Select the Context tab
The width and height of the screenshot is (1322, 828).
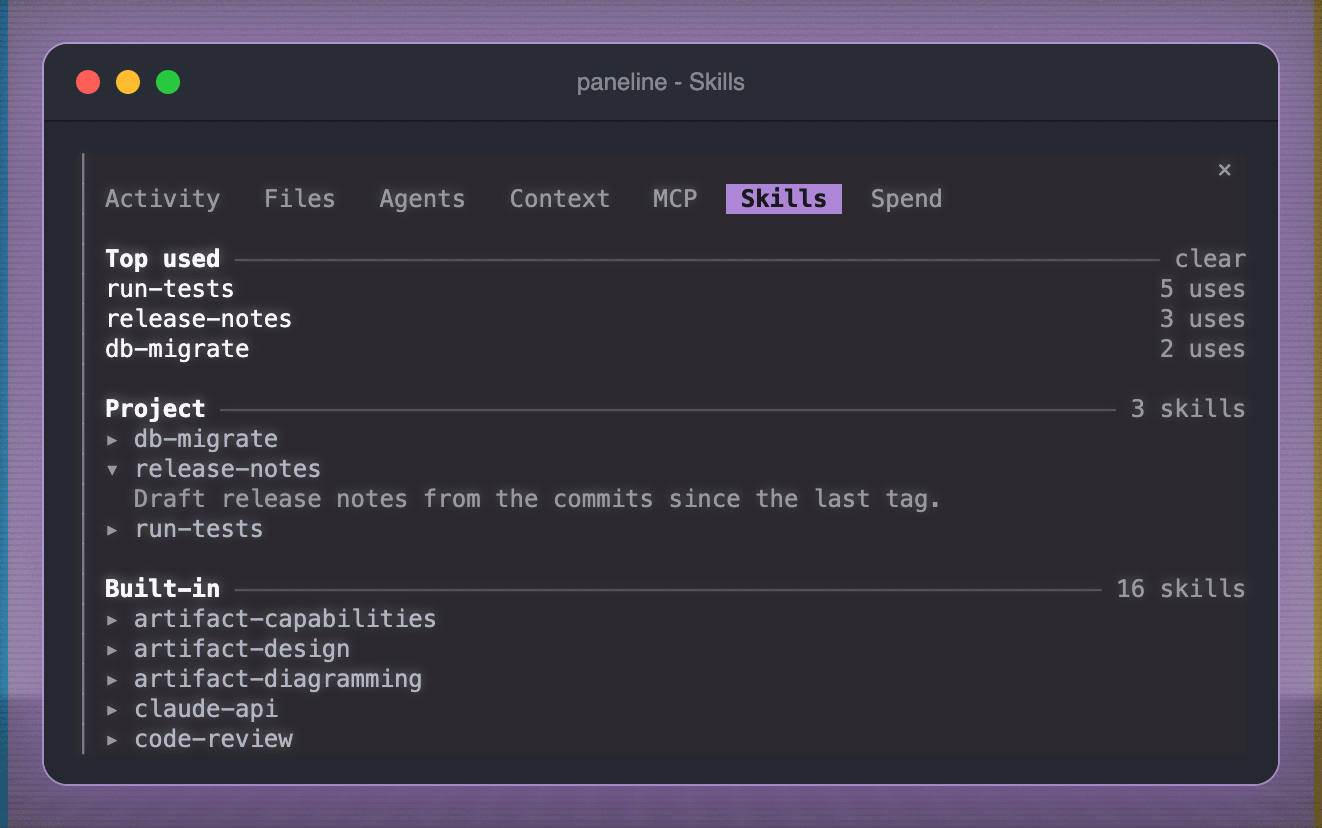tap(559, 199)
